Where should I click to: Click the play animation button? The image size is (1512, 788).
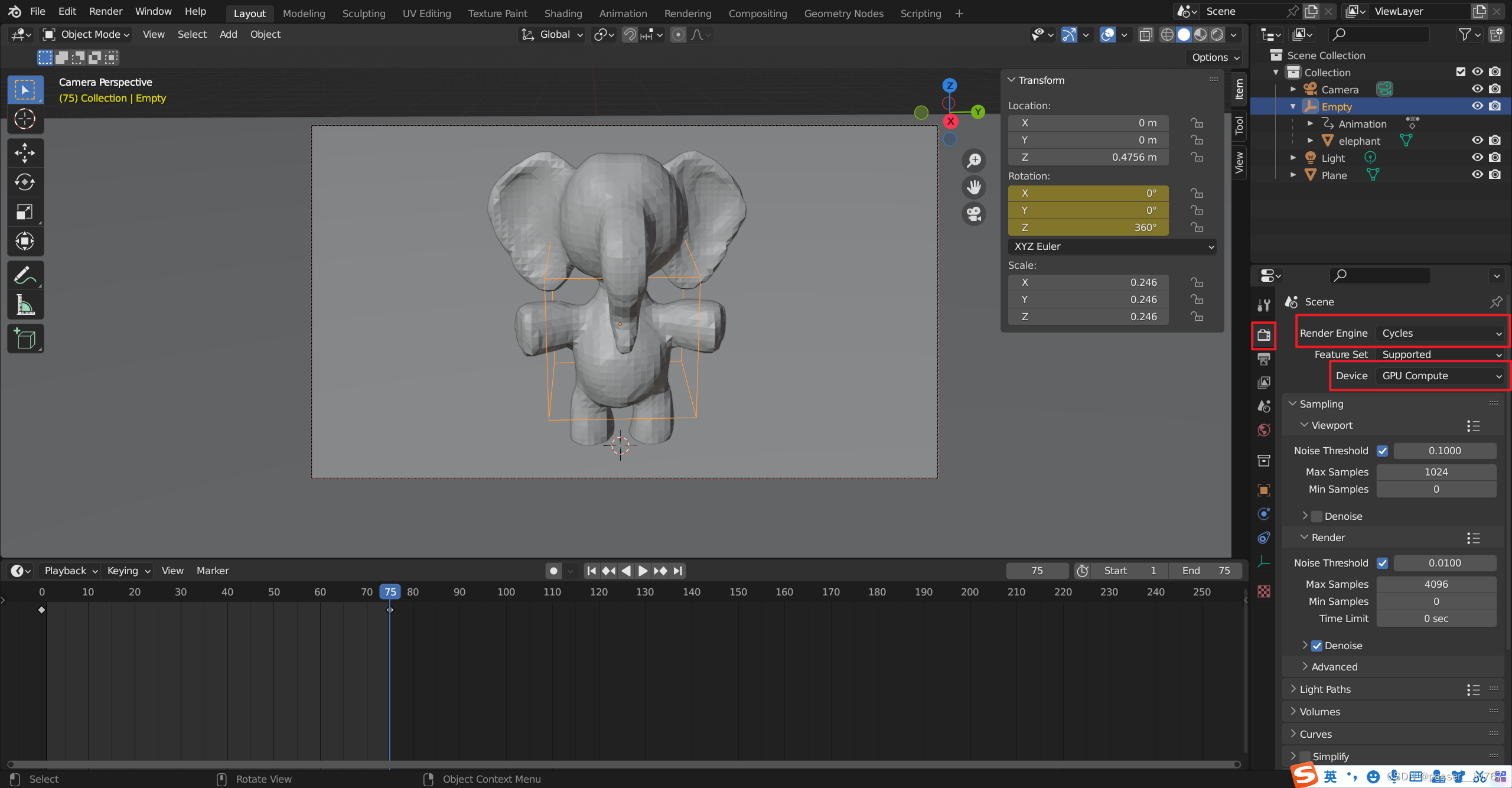coord(643,571)
